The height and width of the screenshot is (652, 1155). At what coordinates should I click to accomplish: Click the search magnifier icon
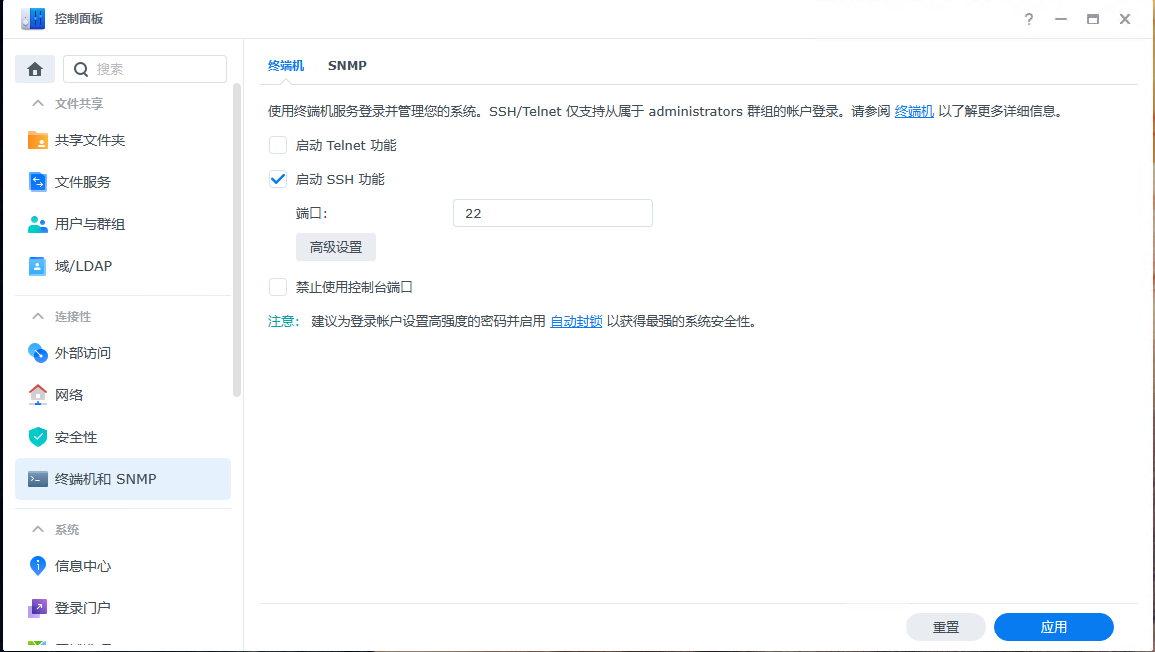pos(81,69)
